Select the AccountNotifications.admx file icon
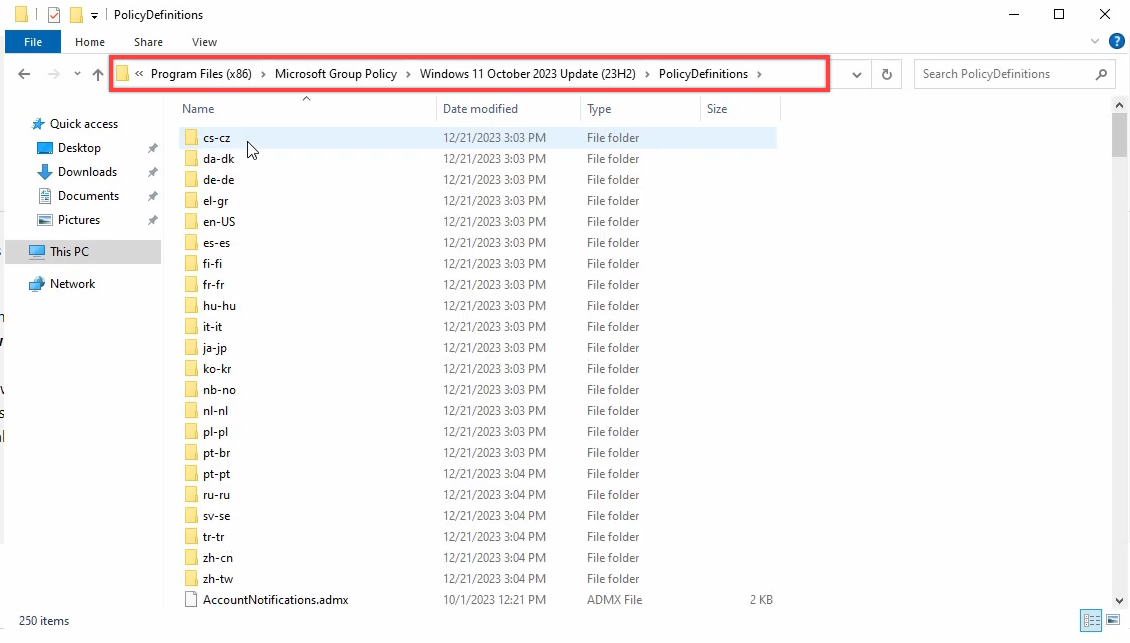This screenshot has width=1130, height=643. [191, 599]
